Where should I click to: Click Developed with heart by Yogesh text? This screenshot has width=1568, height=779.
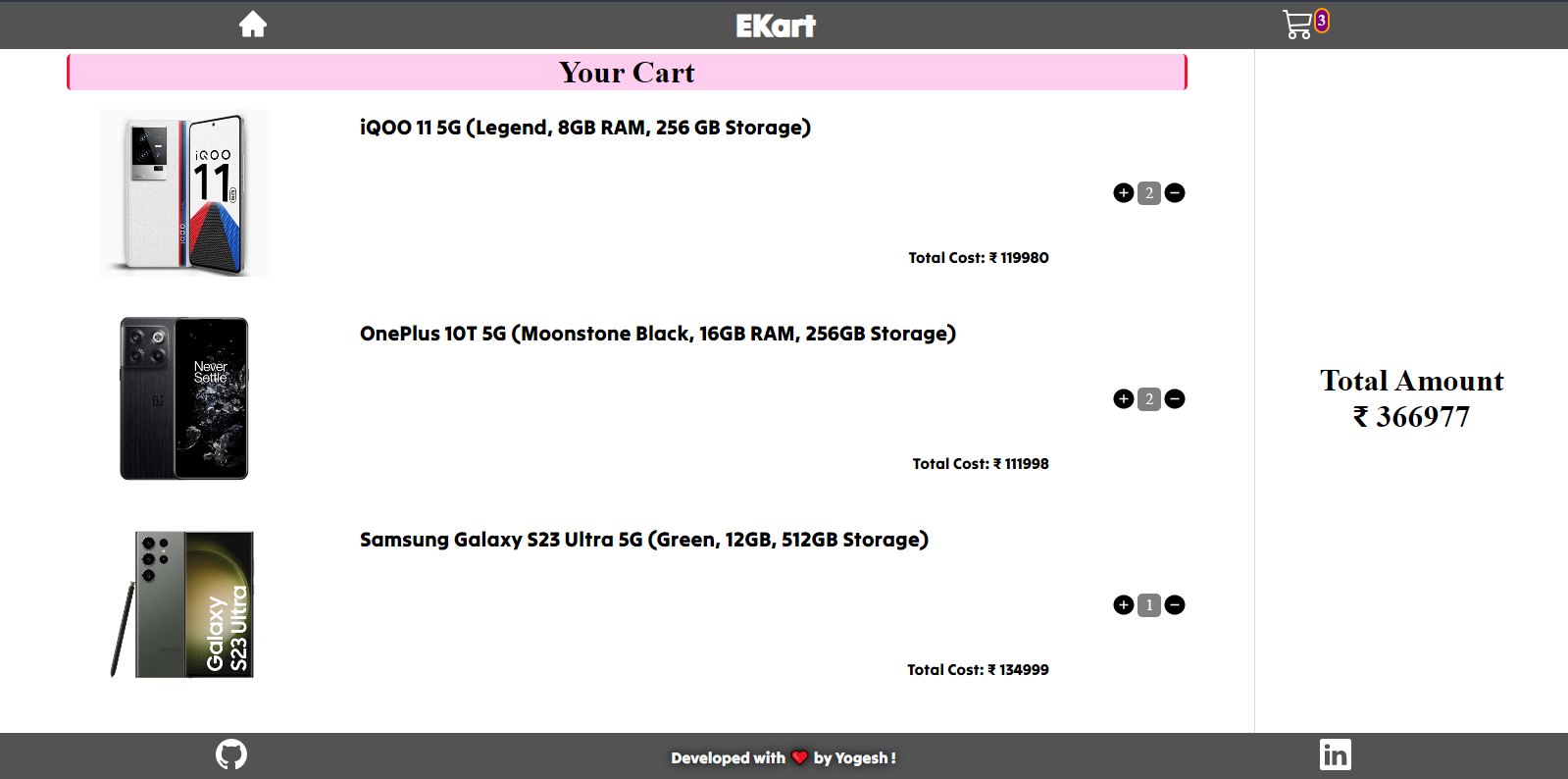coord(784,757)
